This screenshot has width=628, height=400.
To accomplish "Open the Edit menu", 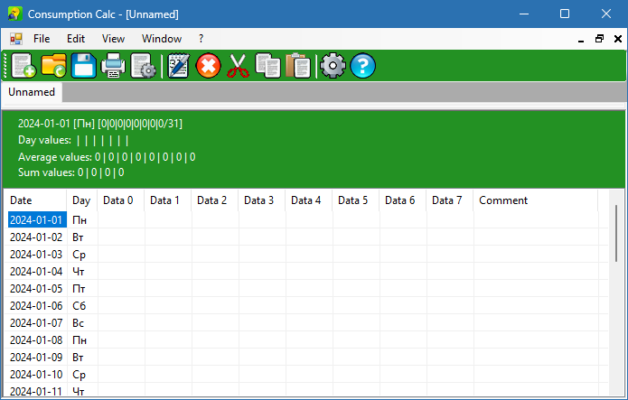I will click(76, 39).
